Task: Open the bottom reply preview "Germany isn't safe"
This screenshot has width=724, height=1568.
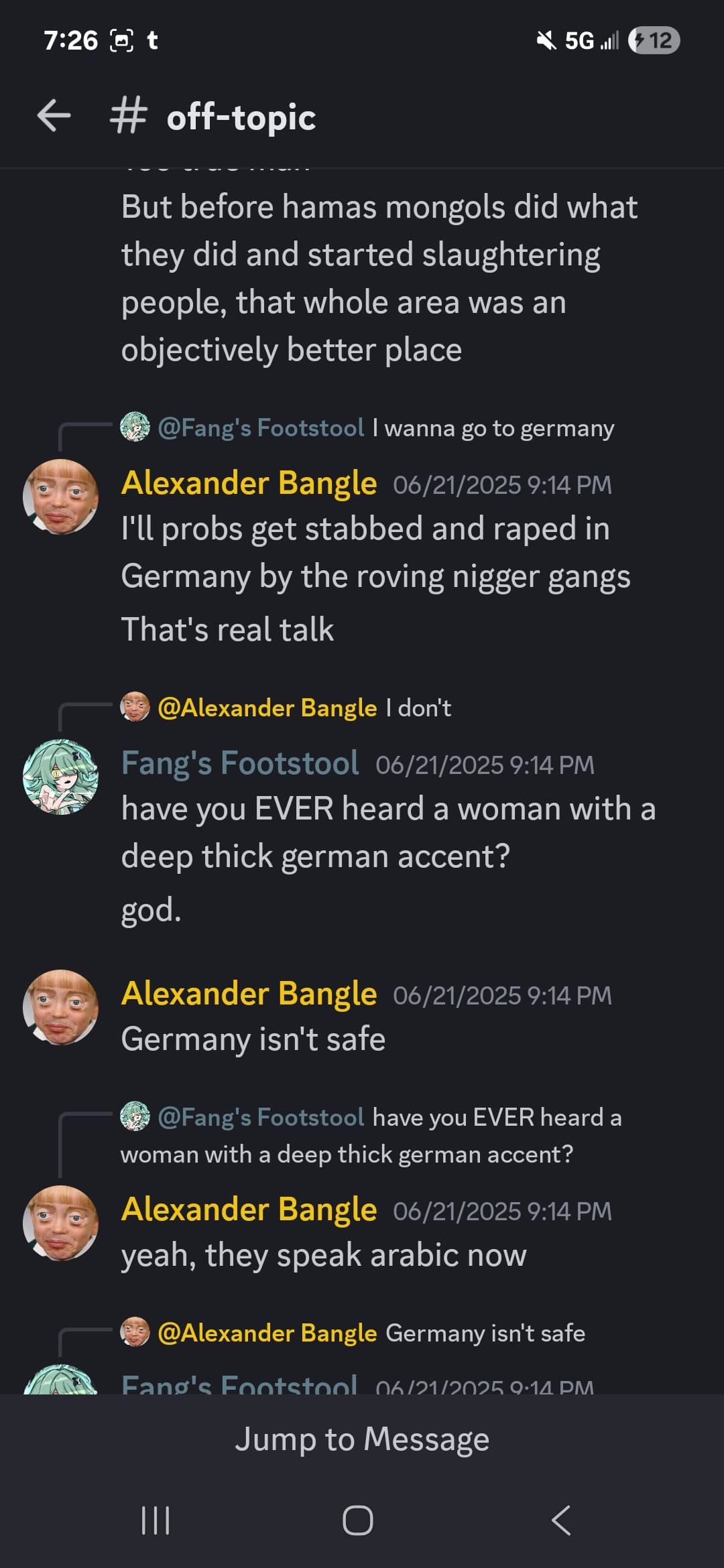Action: pos(353,1333)
